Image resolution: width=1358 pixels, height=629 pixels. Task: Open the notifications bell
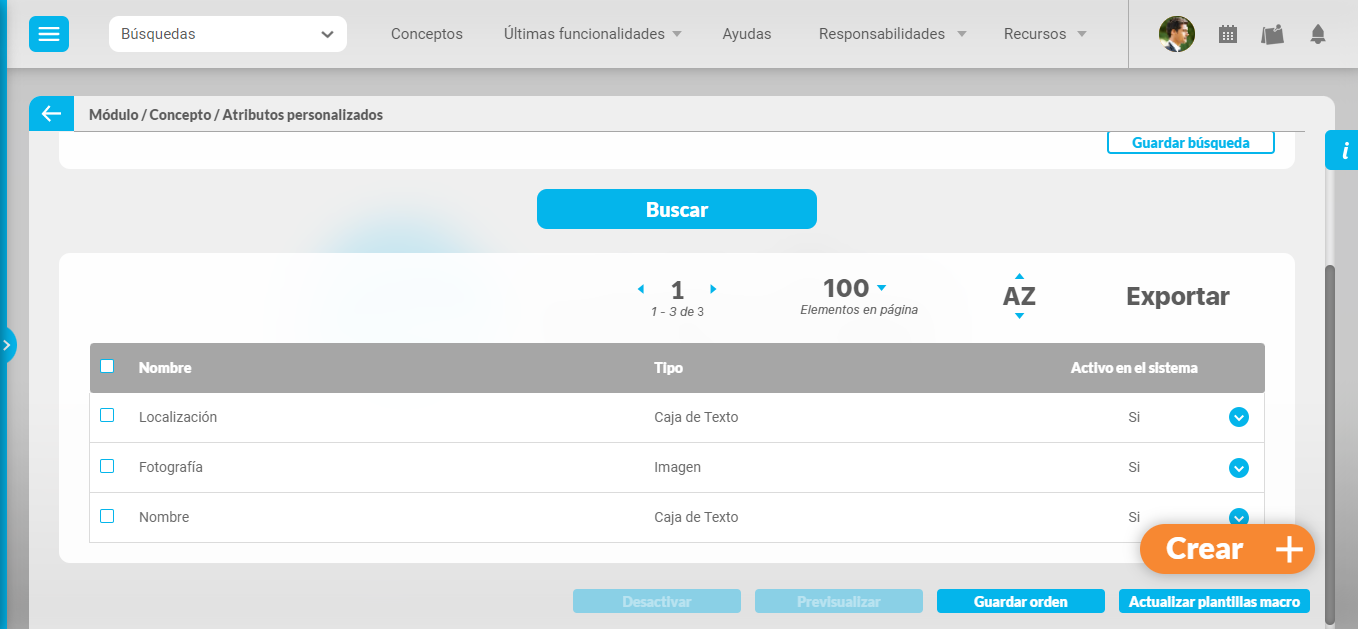point(1317,34)
